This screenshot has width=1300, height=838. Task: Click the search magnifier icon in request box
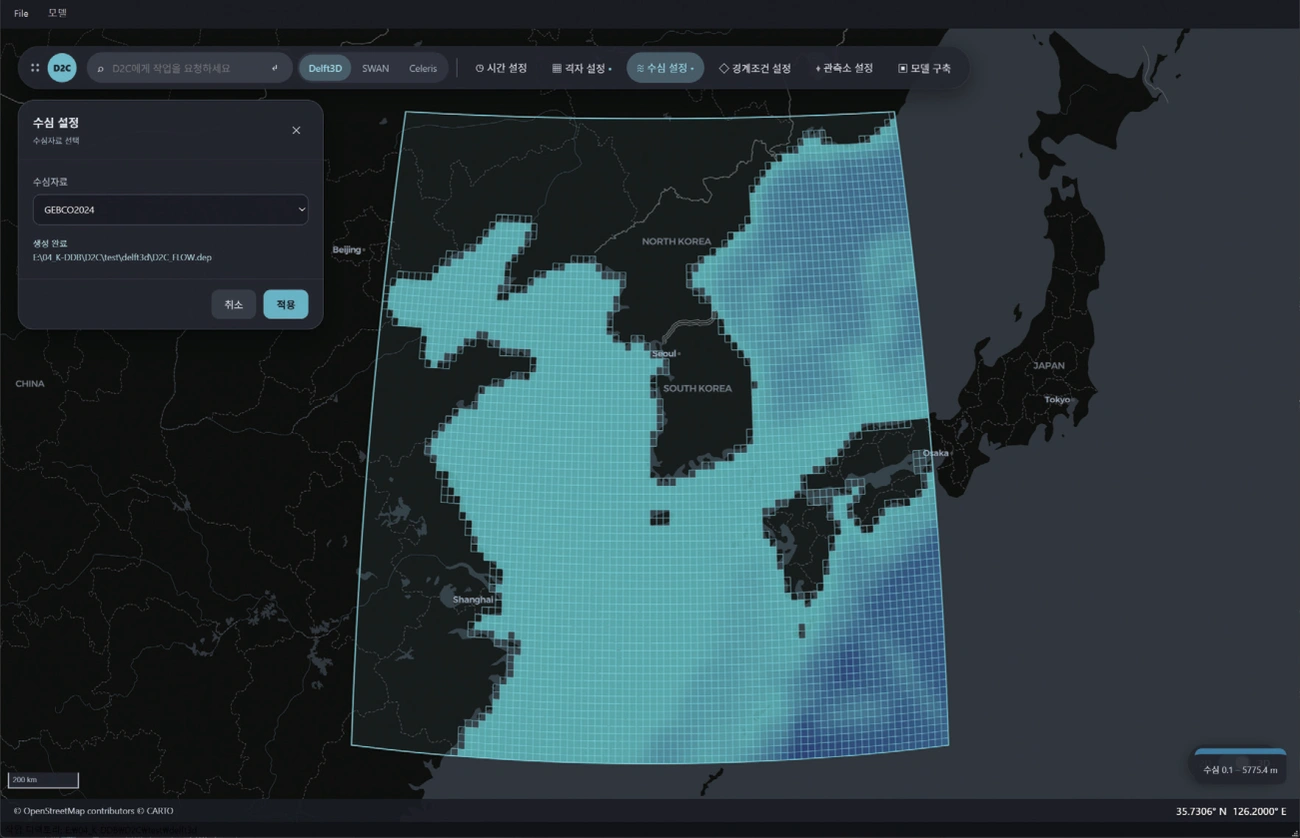coord(101,68)
